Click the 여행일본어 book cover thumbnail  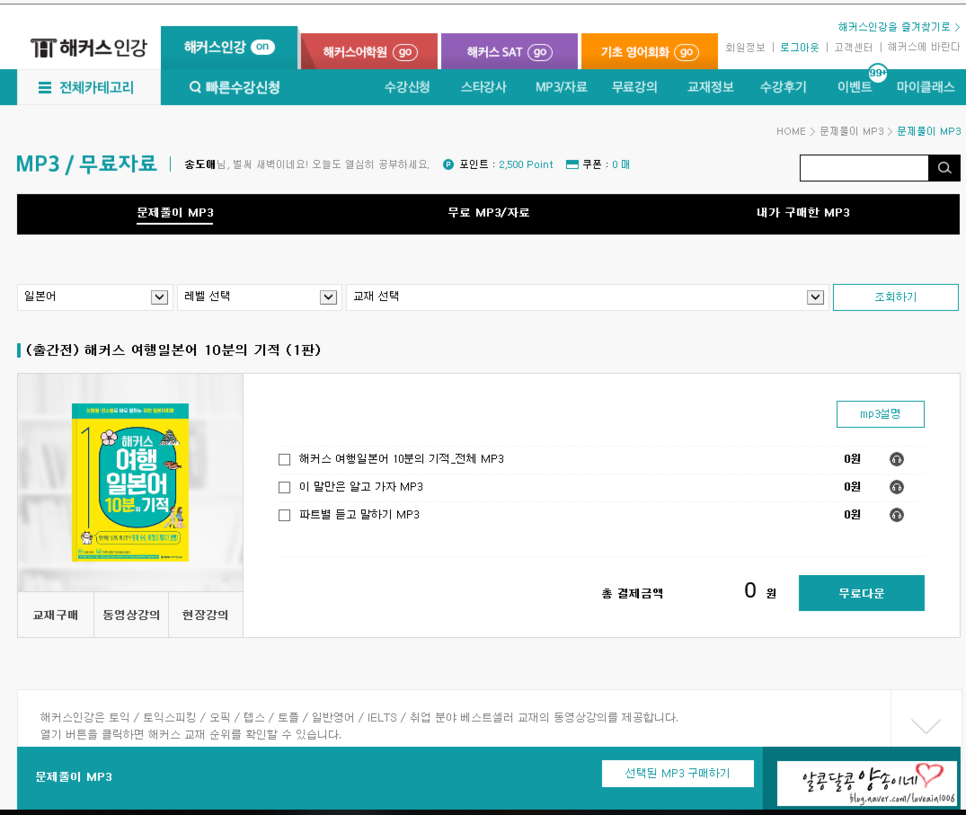130,482
